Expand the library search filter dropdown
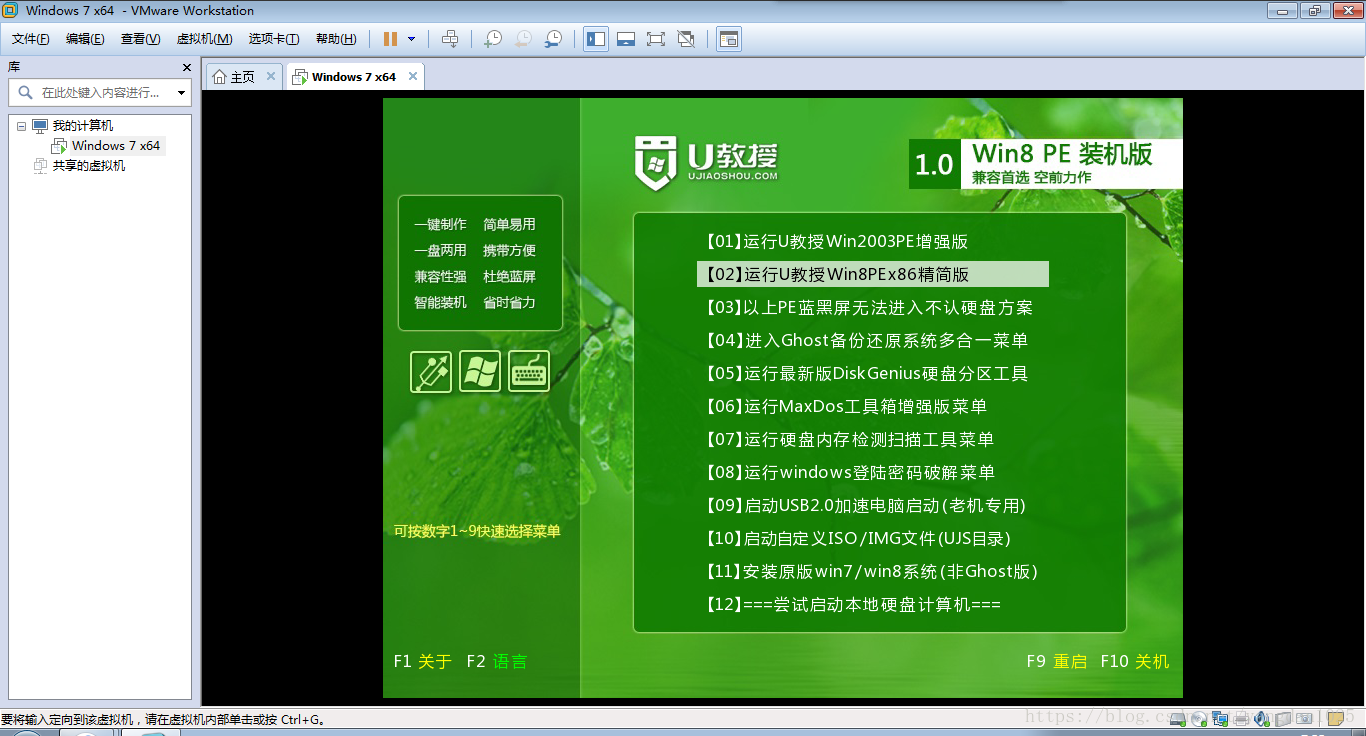This screenshot has width=1366, height=736. coord(181,93)
